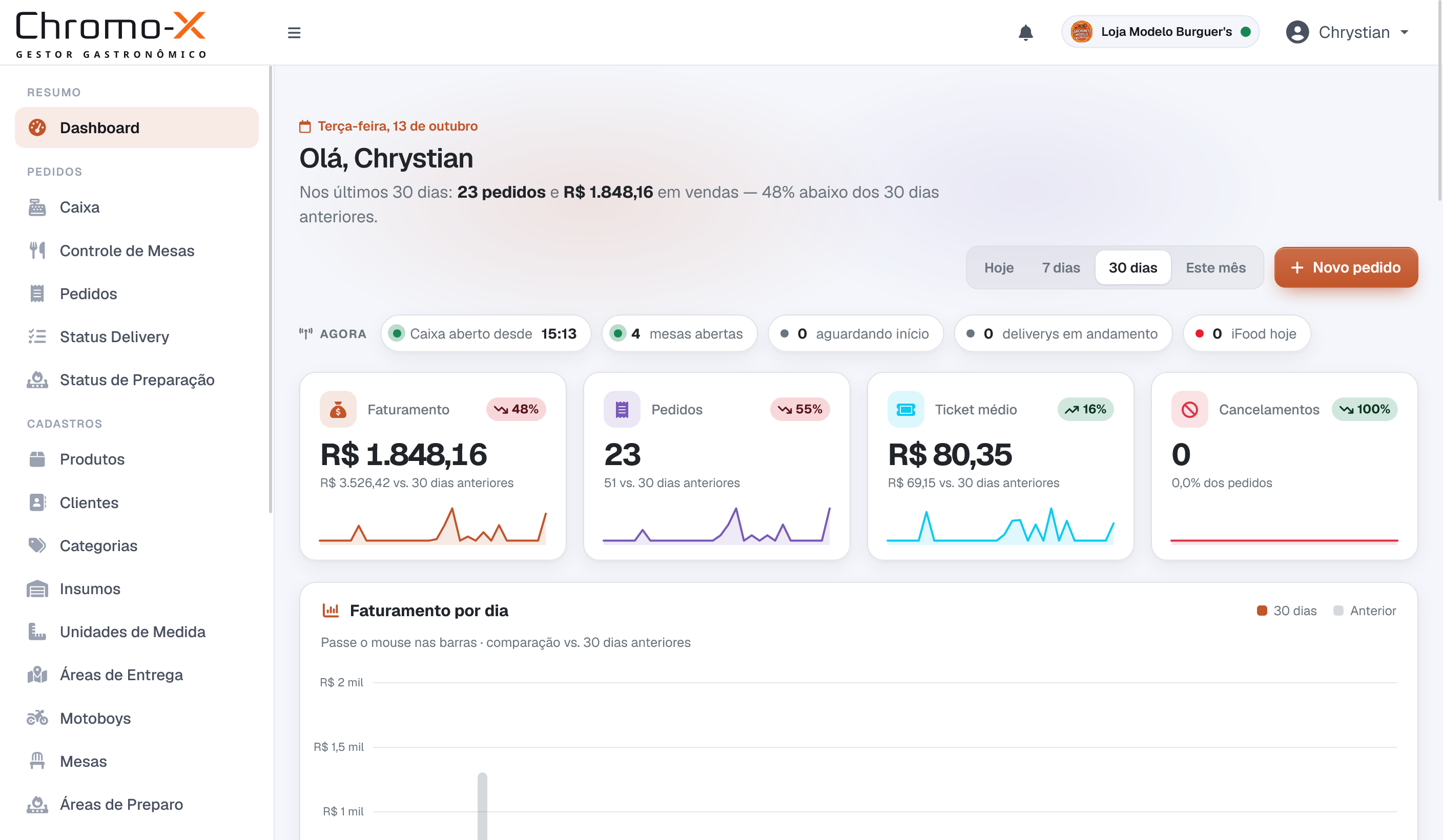1443x840 pixels.
Task: Click the Pedidos receipt icon in sidebar
Action: click(37, 293)
